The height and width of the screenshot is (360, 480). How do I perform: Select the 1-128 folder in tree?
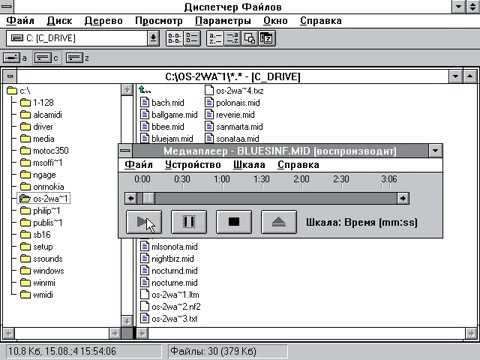37,103
